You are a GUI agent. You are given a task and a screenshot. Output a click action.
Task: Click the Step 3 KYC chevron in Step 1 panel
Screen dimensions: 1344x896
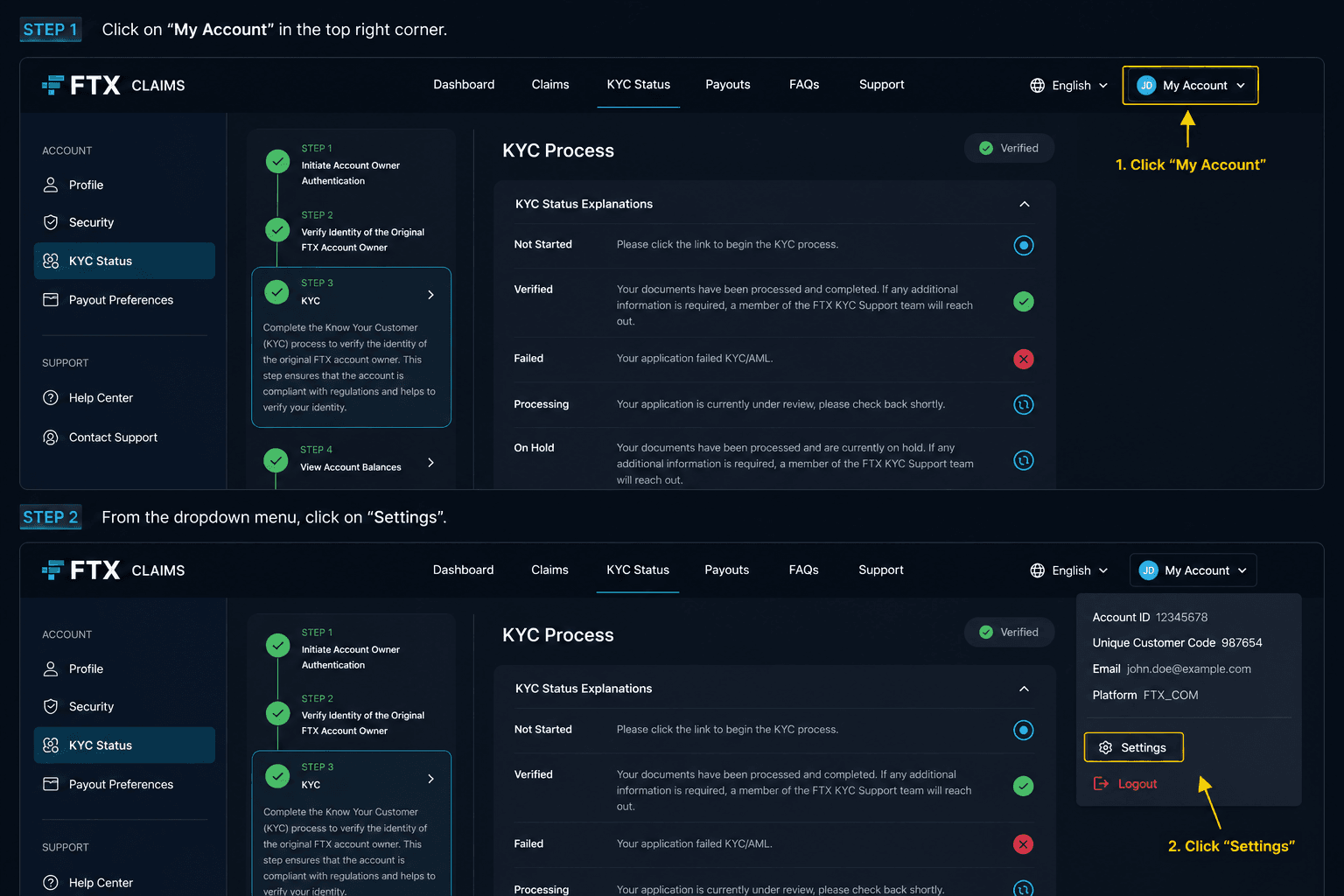(430, 295)
